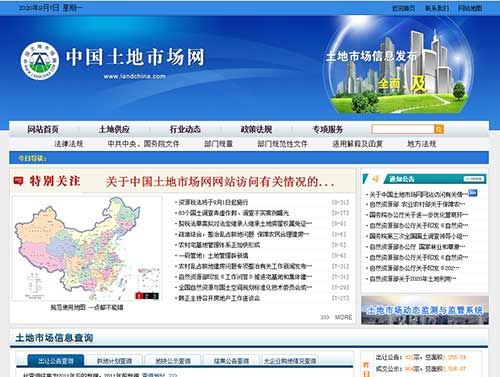Select the 法律法规 submenu link
The width and height of the screenshot is (500, 377).
69,144
